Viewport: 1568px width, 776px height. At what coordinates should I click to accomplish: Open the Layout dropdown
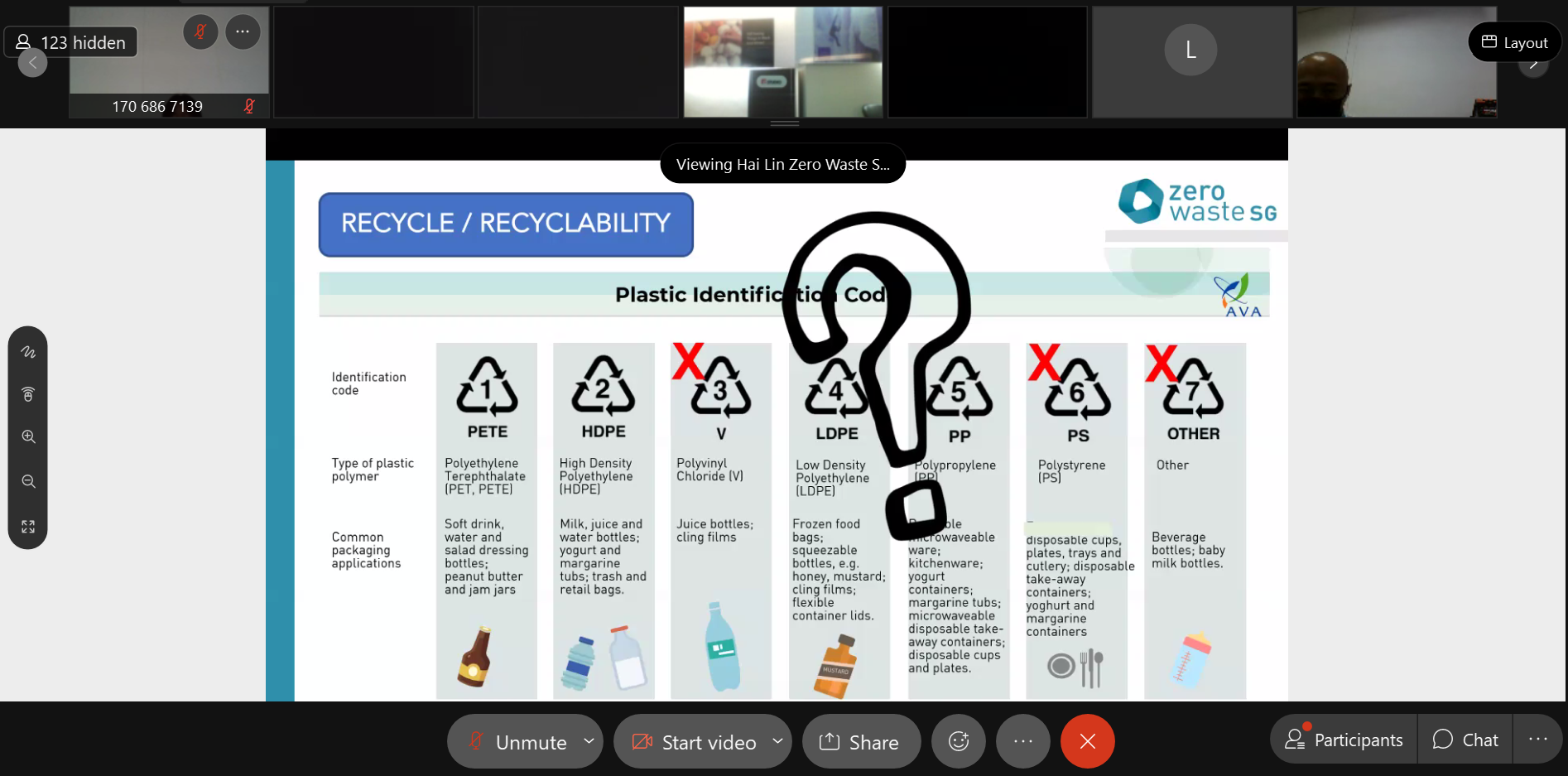[1514, 42]
